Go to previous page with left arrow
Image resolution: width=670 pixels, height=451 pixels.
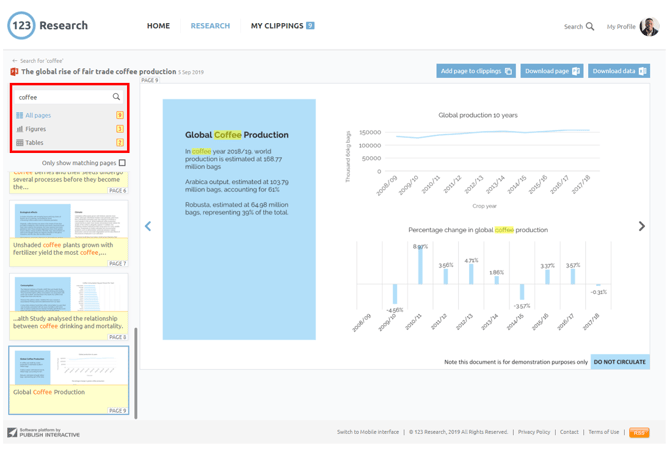[148, 226]
